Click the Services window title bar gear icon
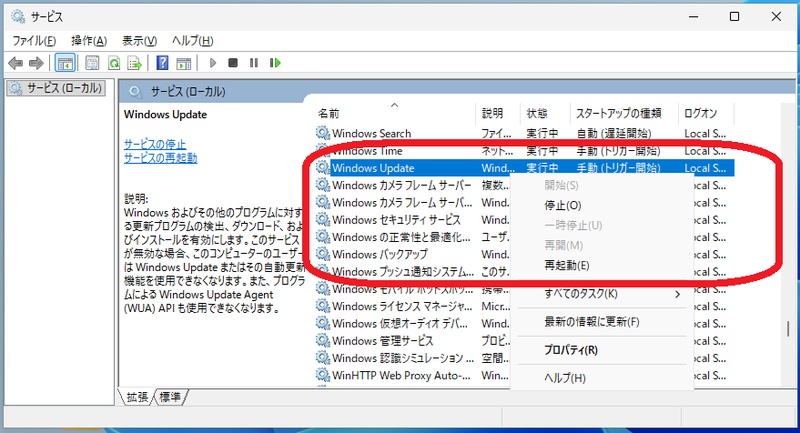This screenshot has width=800, height=433. coord(18,17)
